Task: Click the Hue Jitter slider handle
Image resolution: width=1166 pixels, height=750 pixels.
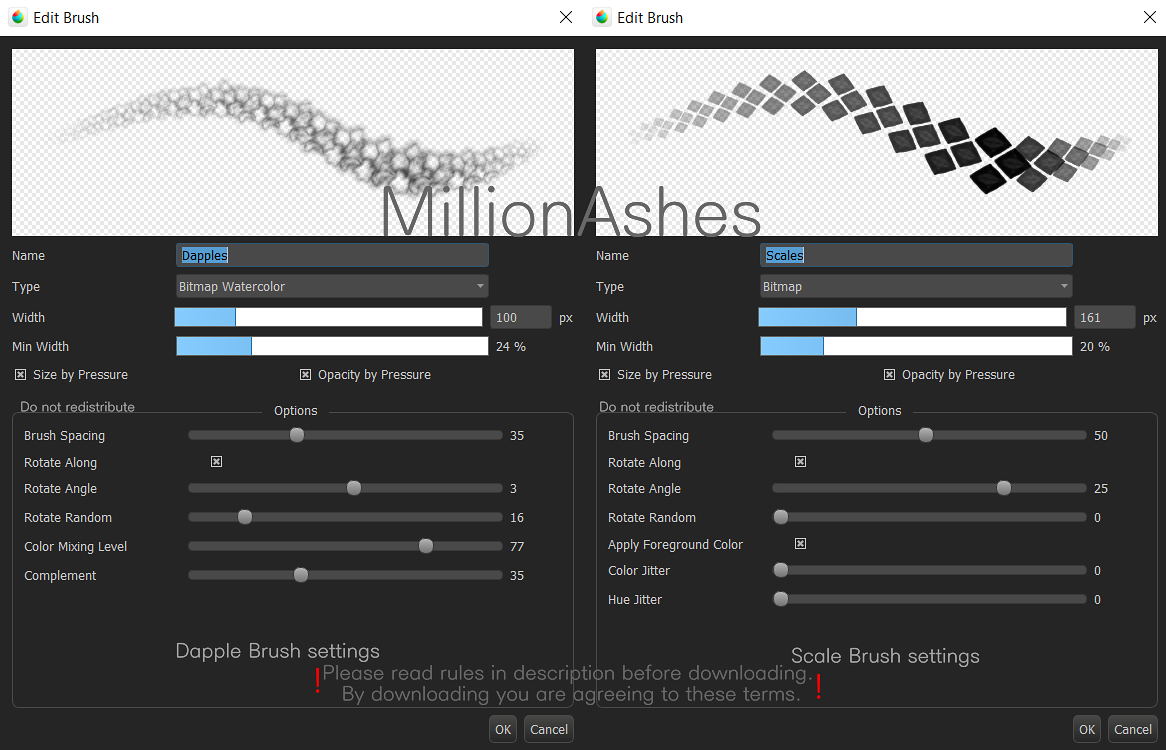Action: coord(781,598)
